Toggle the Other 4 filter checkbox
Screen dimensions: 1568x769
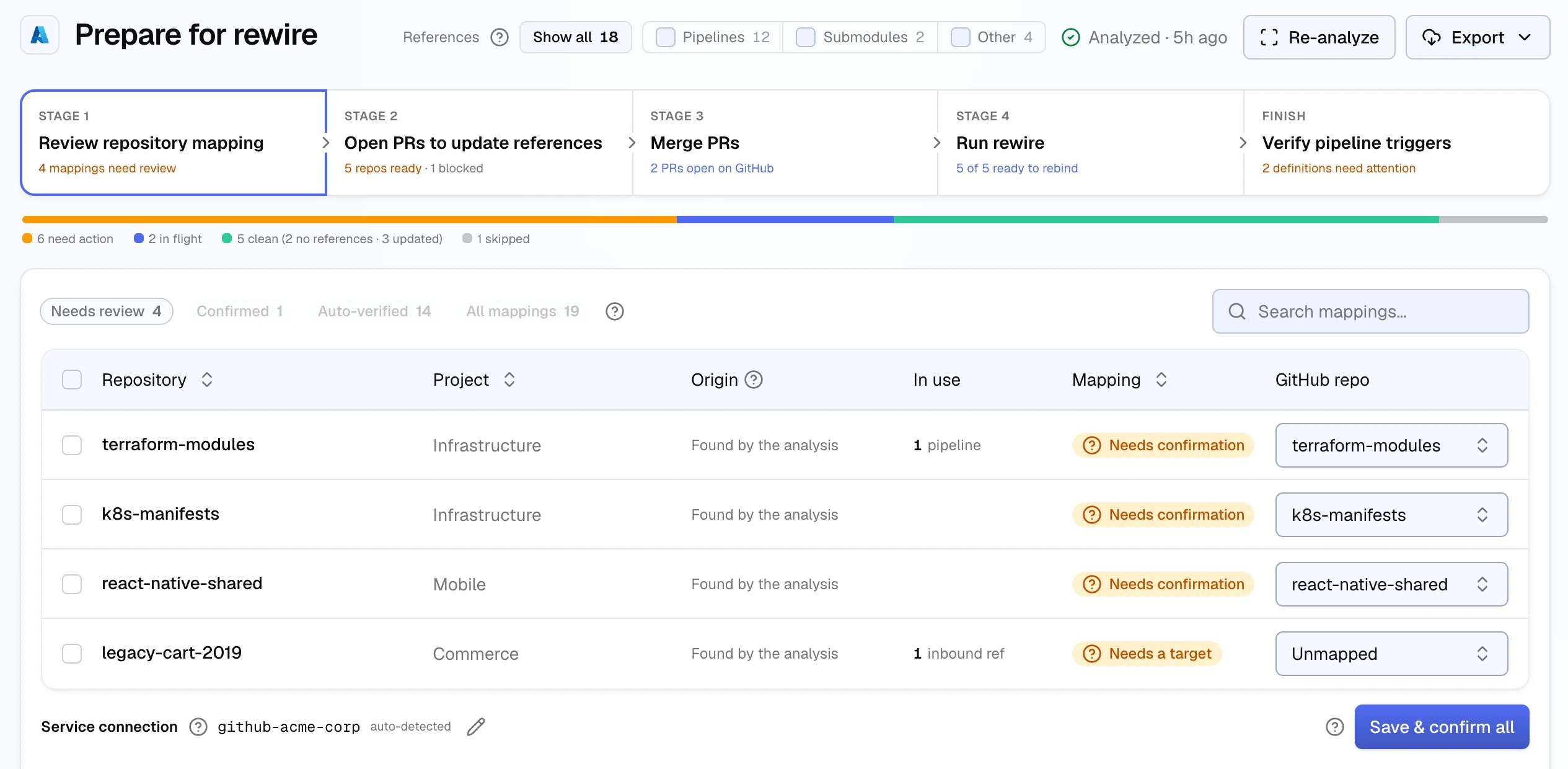point(960,37)
